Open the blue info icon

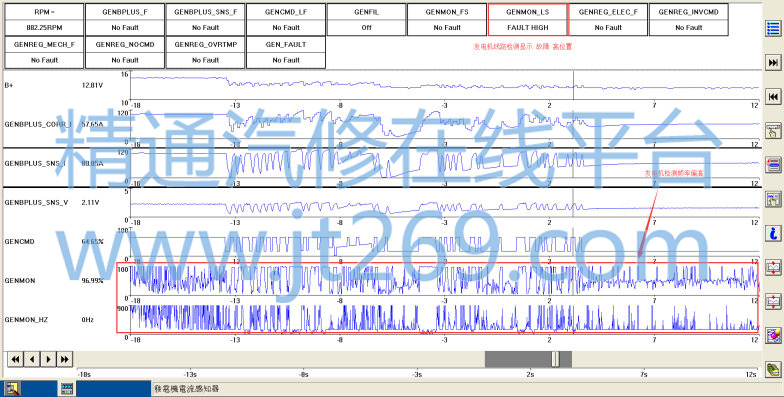tap(773, 233)
